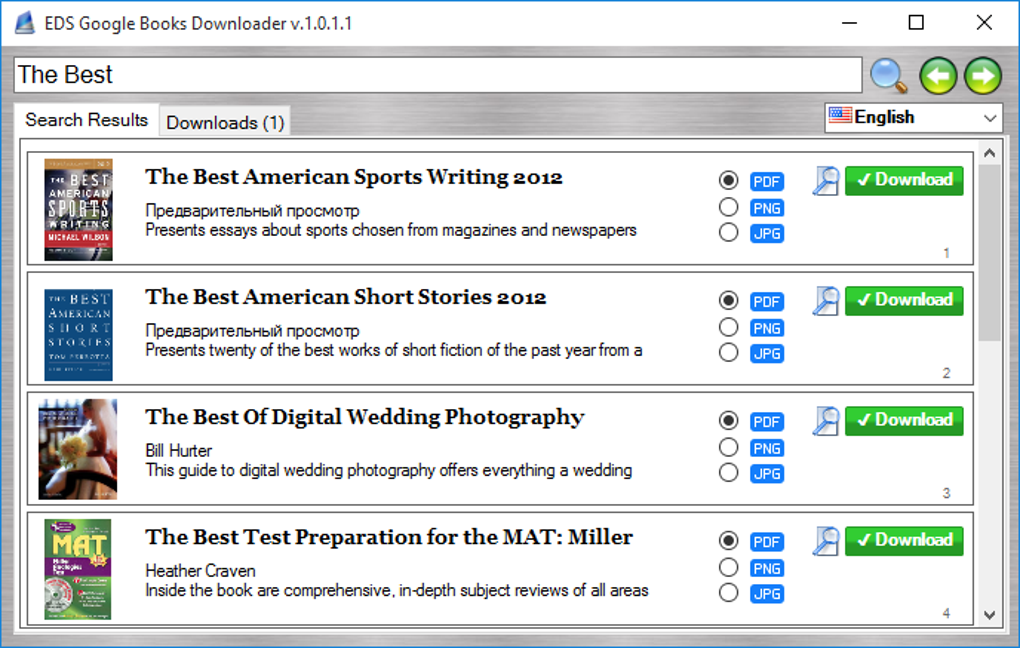Go back with the green left arrow
The height and width of the screenshot is (648, 1020).
938,75
